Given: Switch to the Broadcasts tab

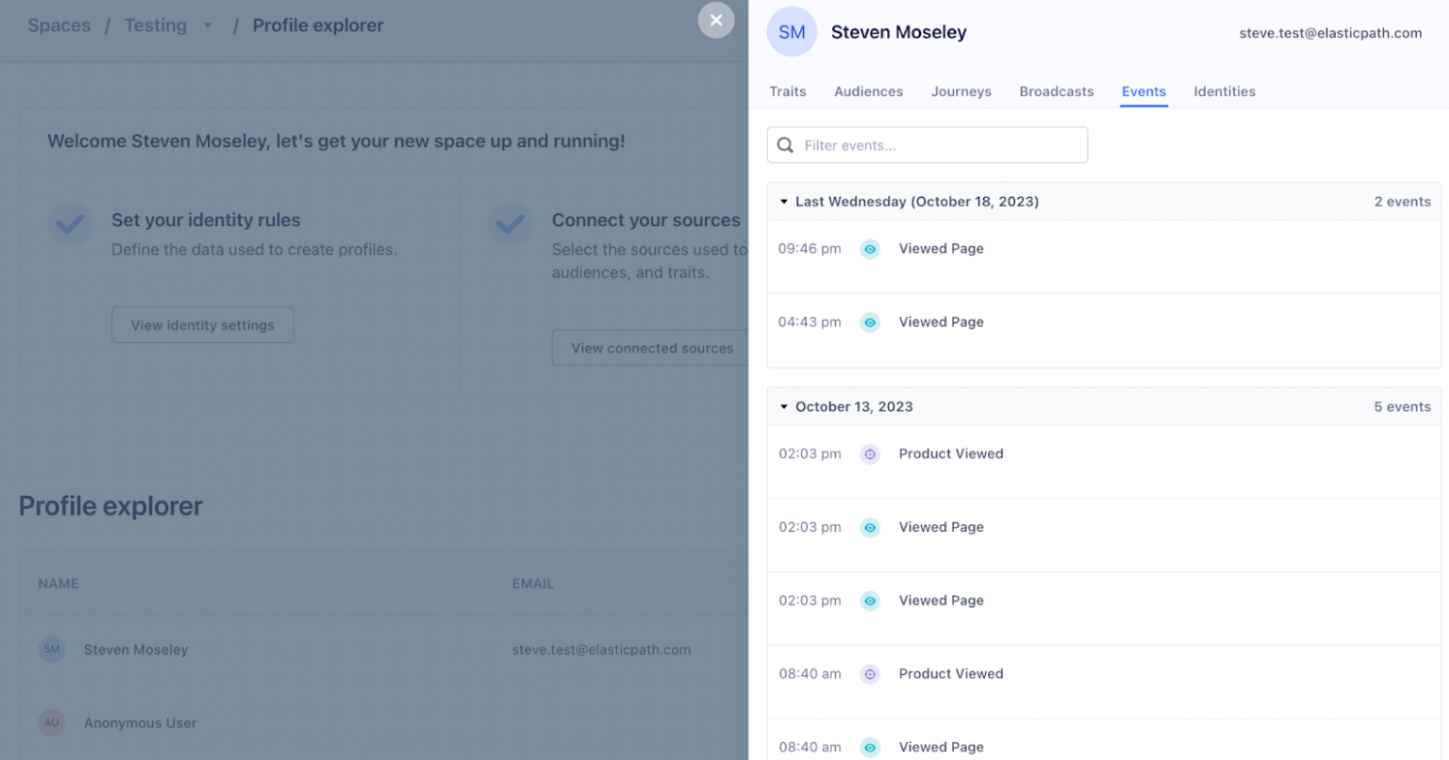Looking at the screenshot, I should coord(1056,91).
